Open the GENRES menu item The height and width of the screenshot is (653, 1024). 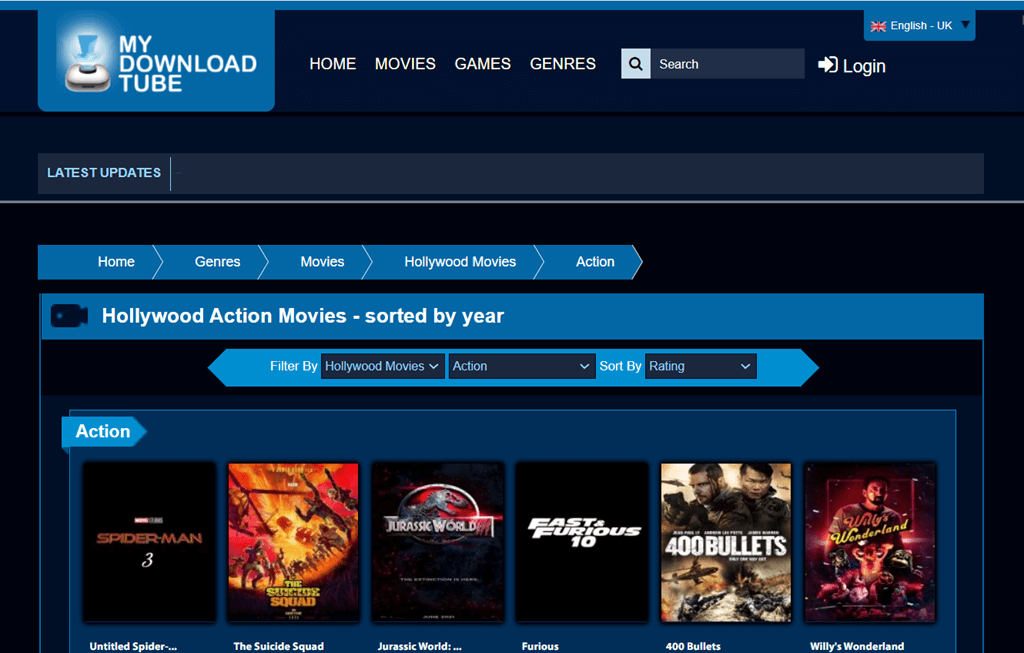563,64
